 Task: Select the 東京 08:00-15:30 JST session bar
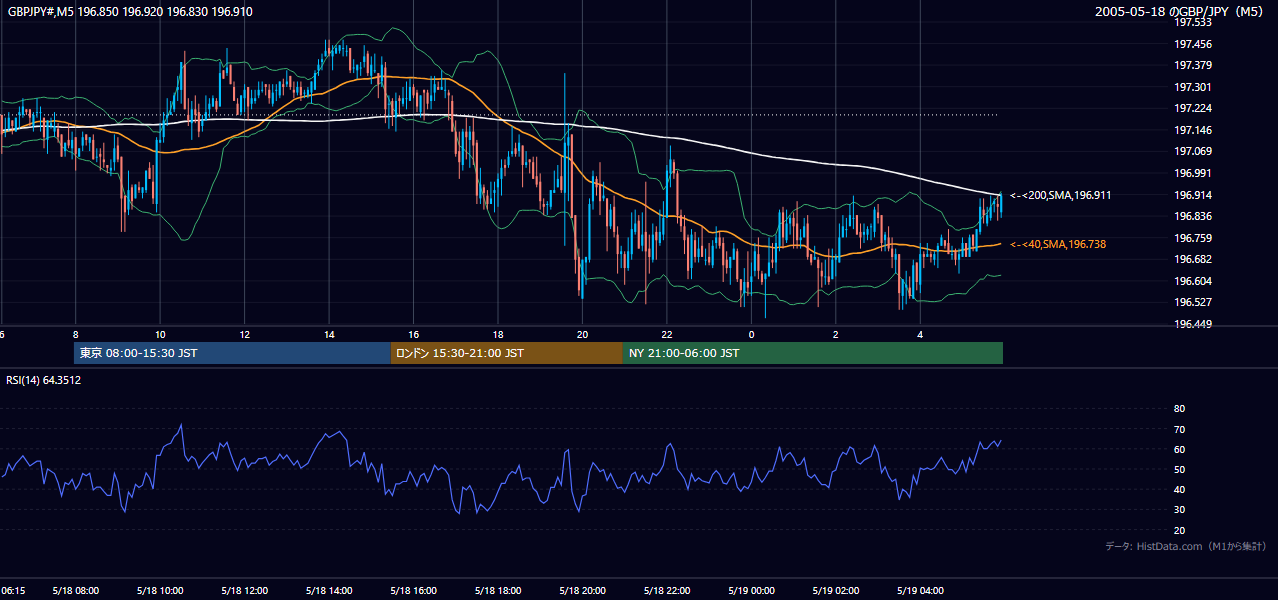232,353
